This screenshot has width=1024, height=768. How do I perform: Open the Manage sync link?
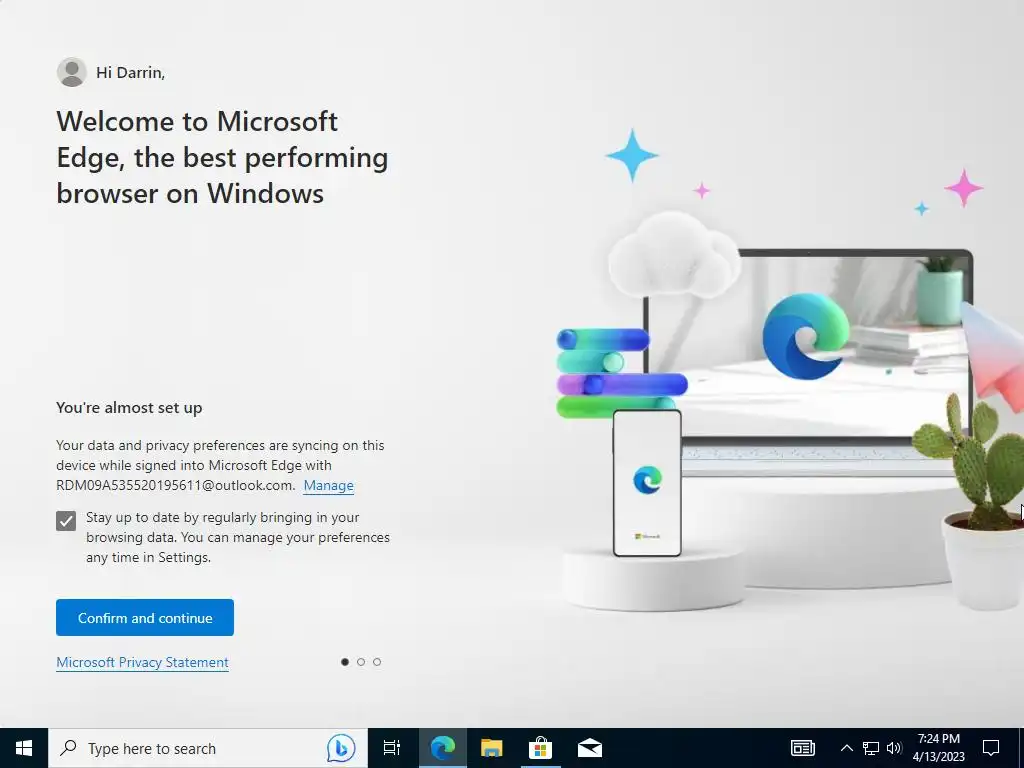(328, 485)
